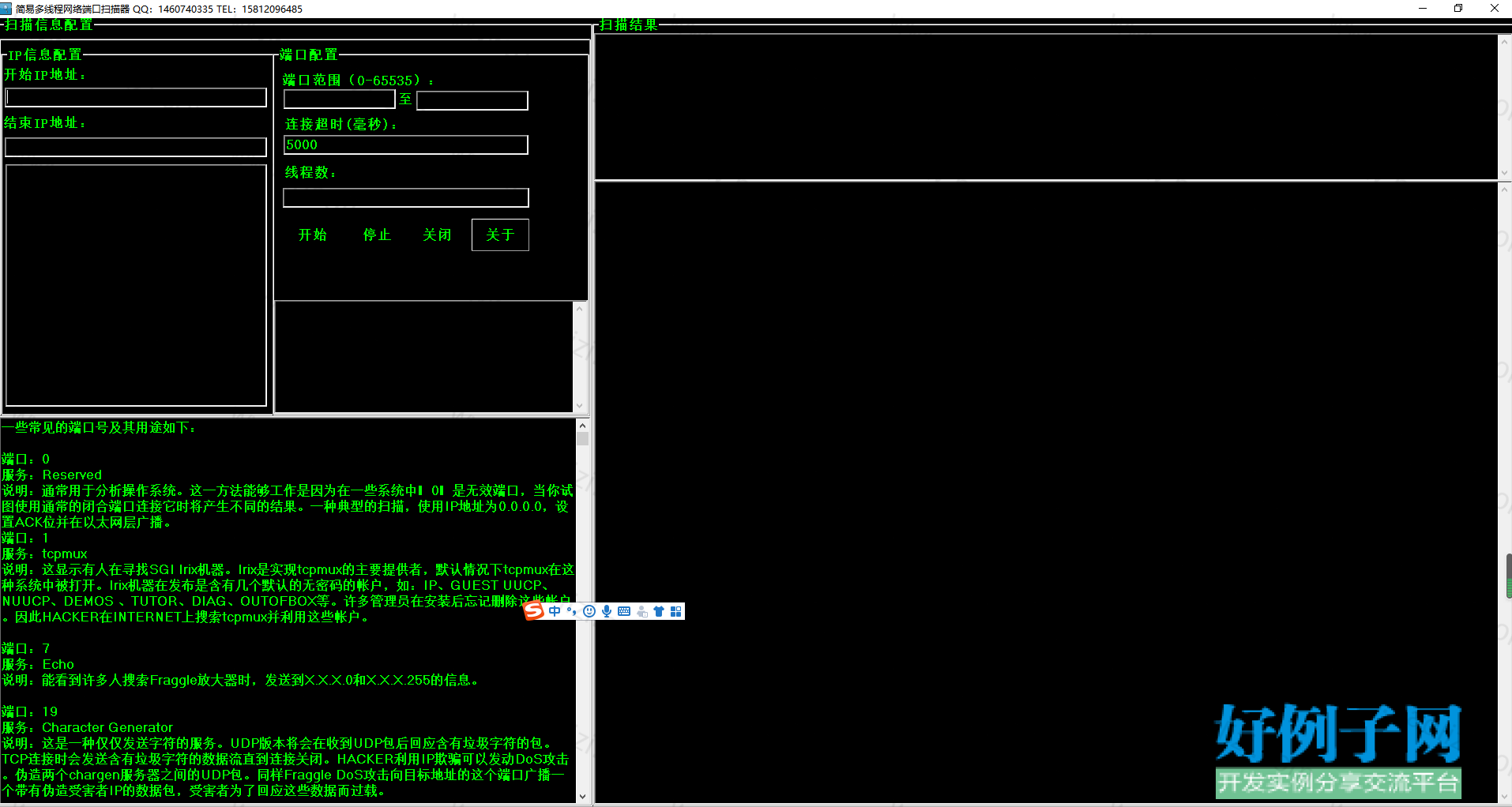Click the IP list box under 结束IP地址
The height and width of the screenshot is (807, 1512).
136,285
